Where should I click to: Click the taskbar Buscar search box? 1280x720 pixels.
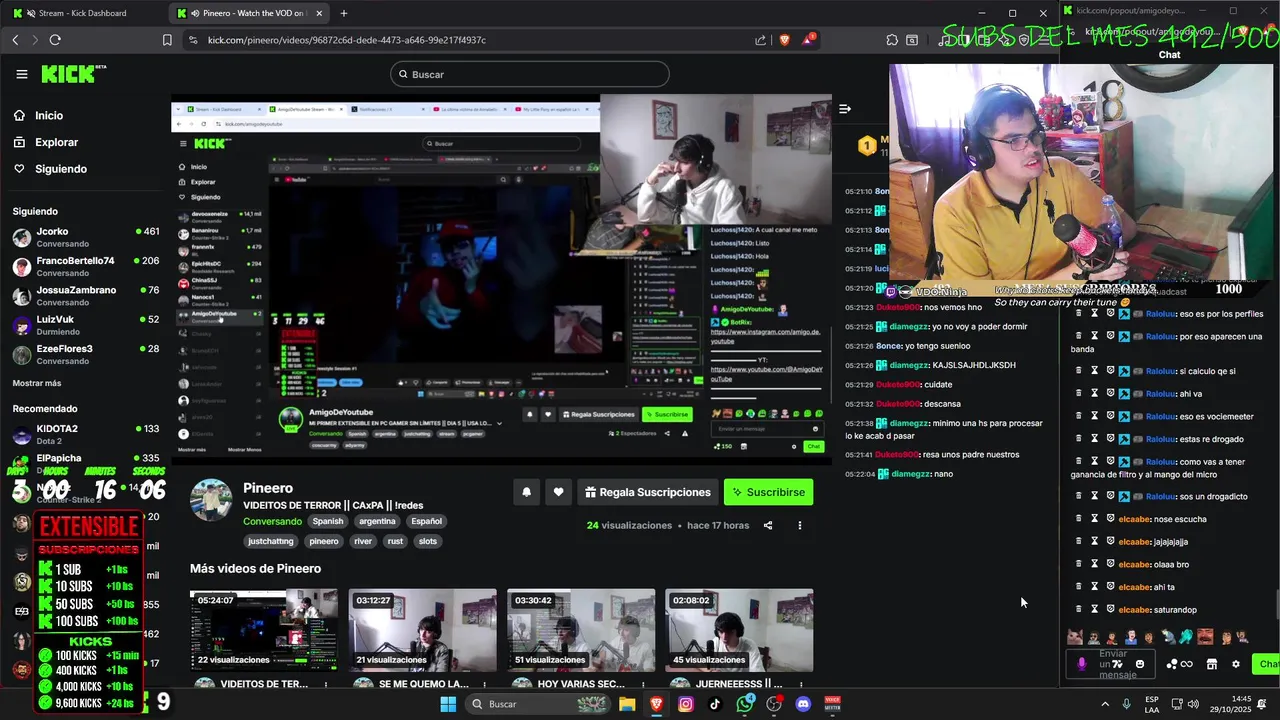540,704
